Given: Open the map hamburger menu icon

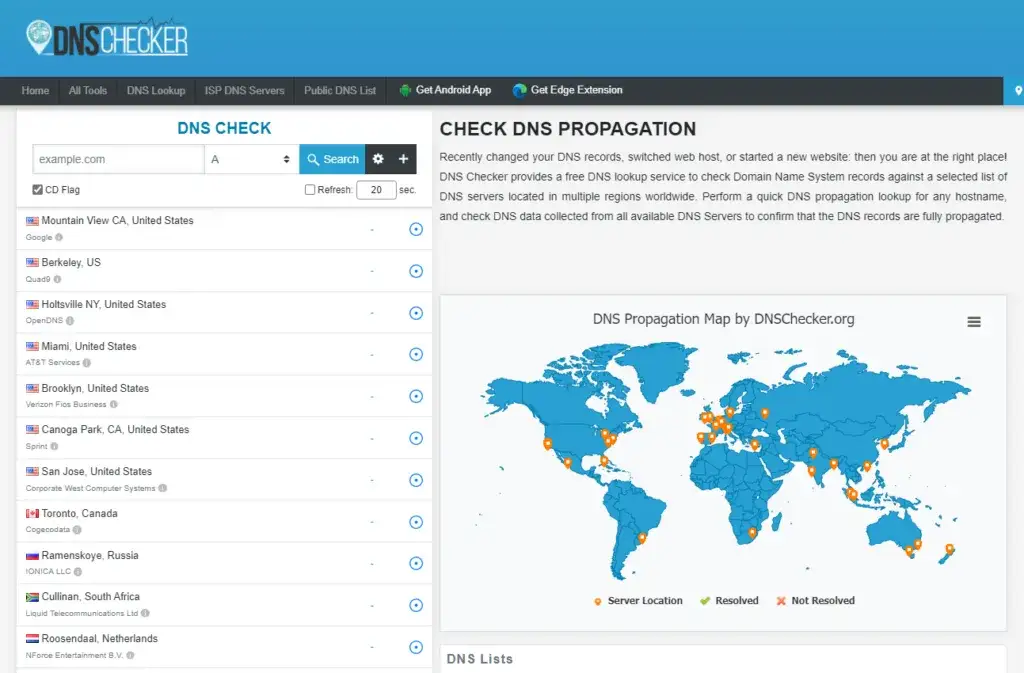Looking at the screenshot, I should pyautogui.click(x=974, y=321).
